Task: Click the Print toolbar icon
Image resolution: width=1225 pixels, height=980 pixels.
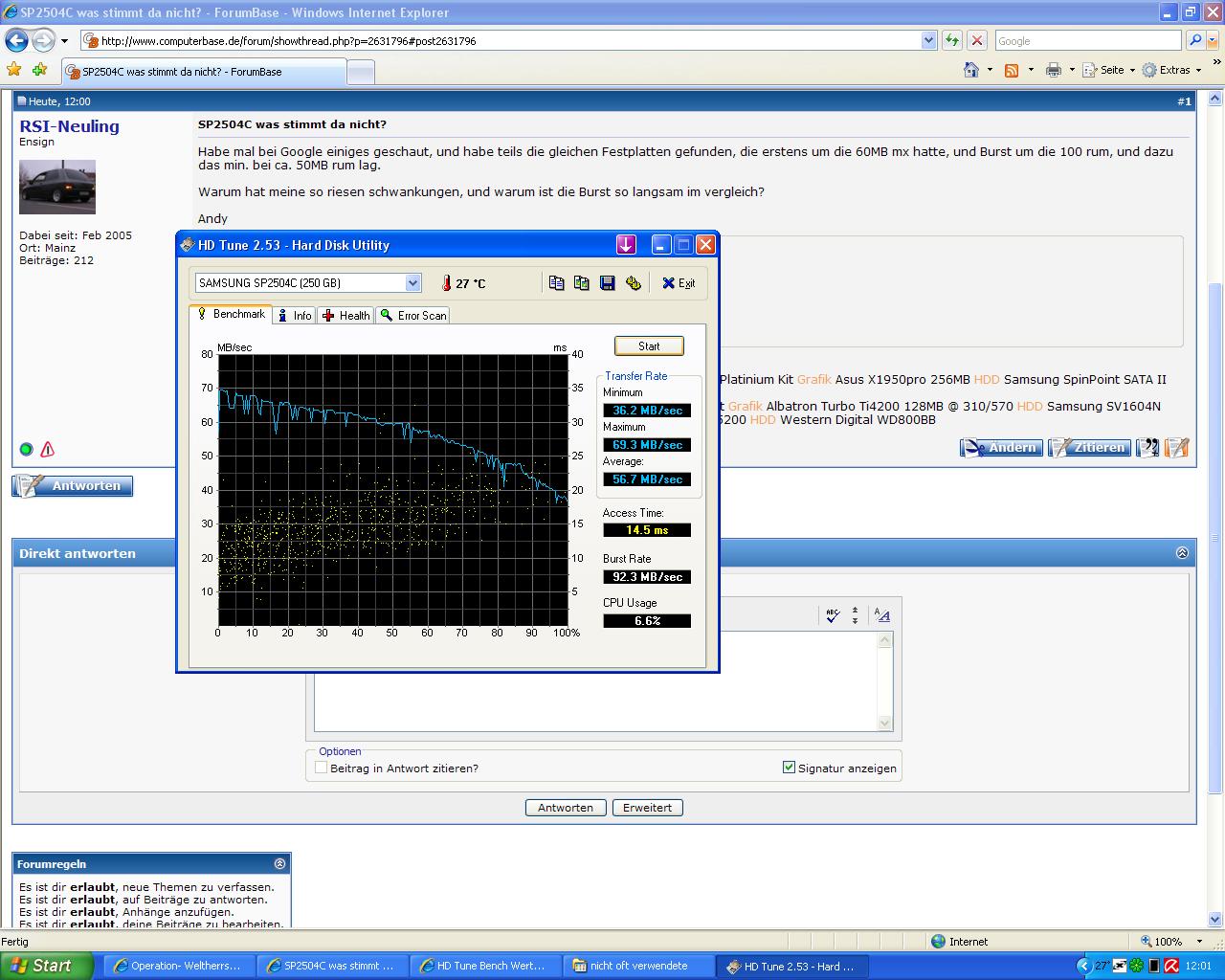Action: tap(1054, 70)
